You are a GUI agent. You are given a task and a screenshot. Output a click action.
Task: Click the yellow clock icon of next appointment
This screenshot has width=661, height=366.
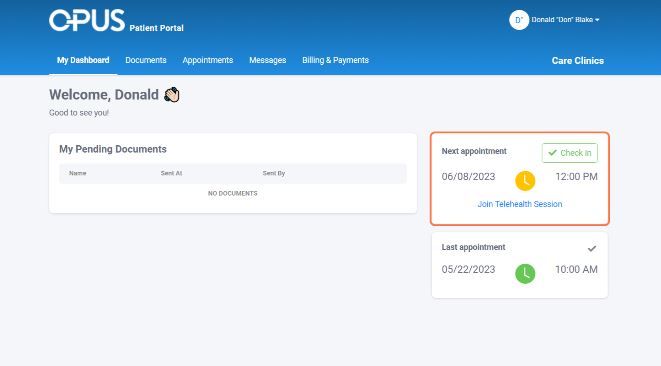pos(525,181)
